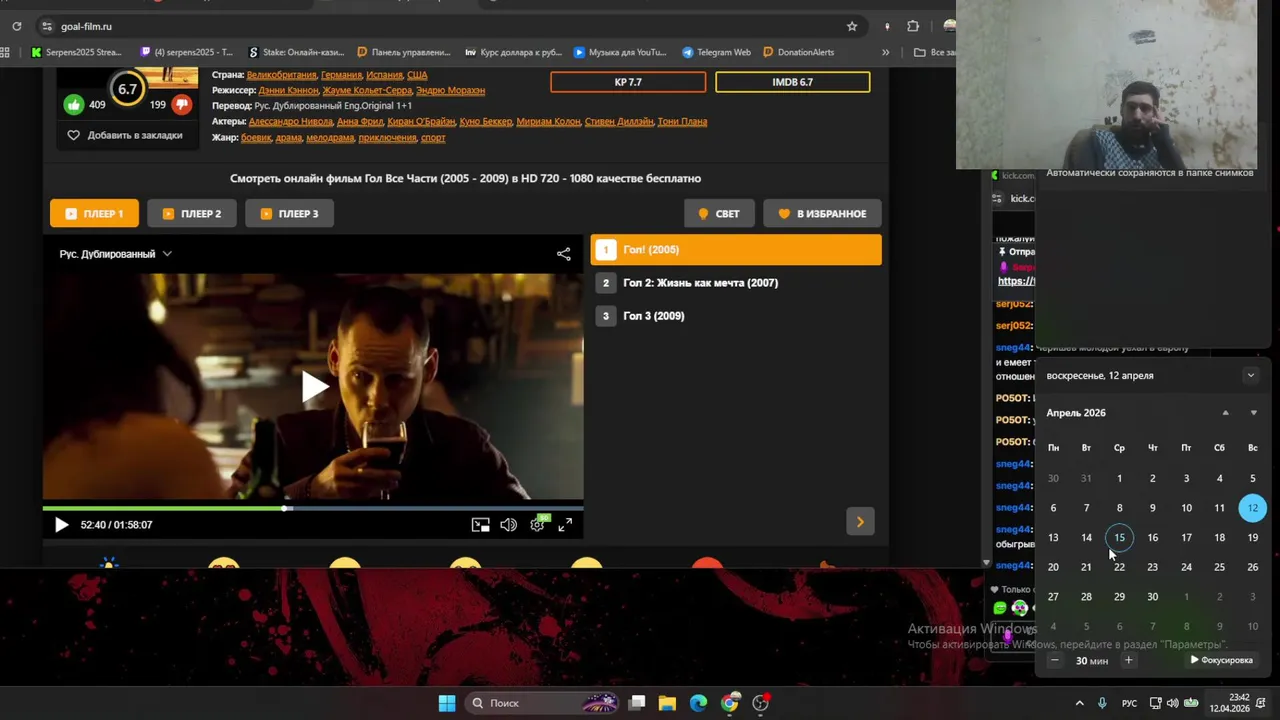Select April 15 in the calendar
The image size is (1280, 720).
pos(1119,538)
